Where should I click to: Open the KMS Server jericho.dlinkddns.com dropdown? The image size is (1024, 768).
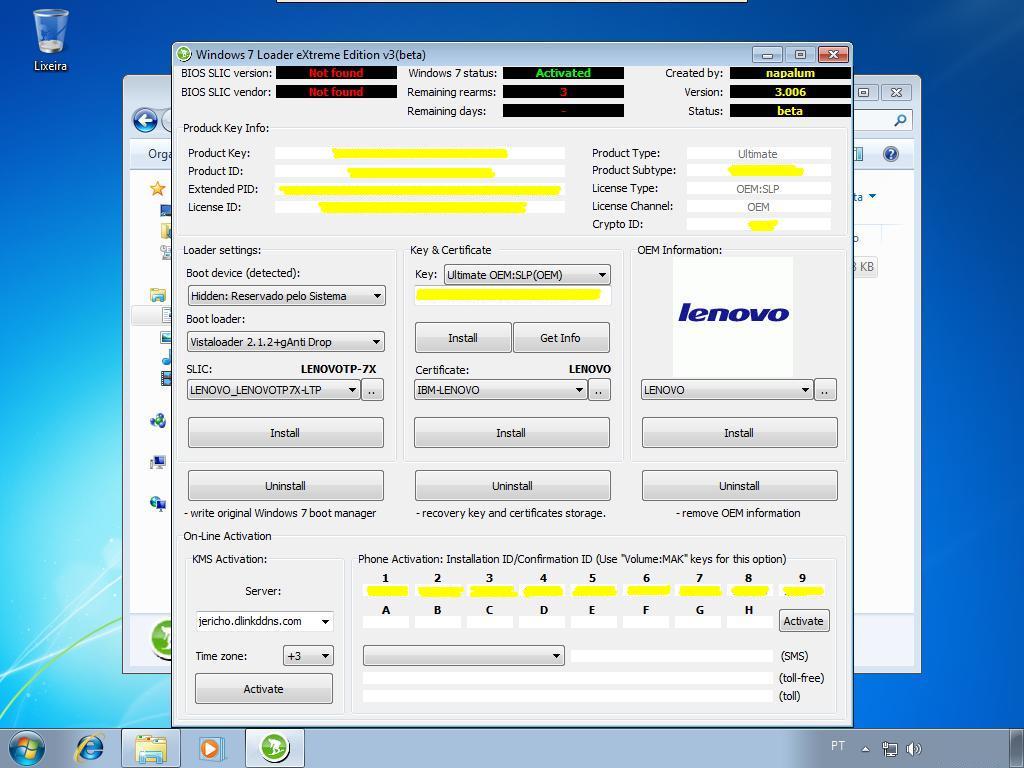pos(264,621)
